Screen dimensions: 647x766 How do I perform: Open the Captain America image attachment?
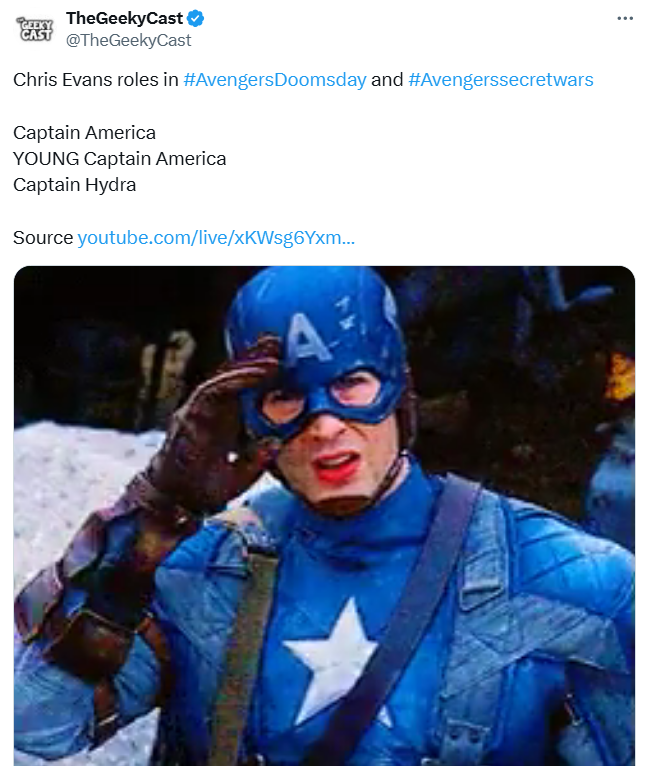tap(324, 516)
